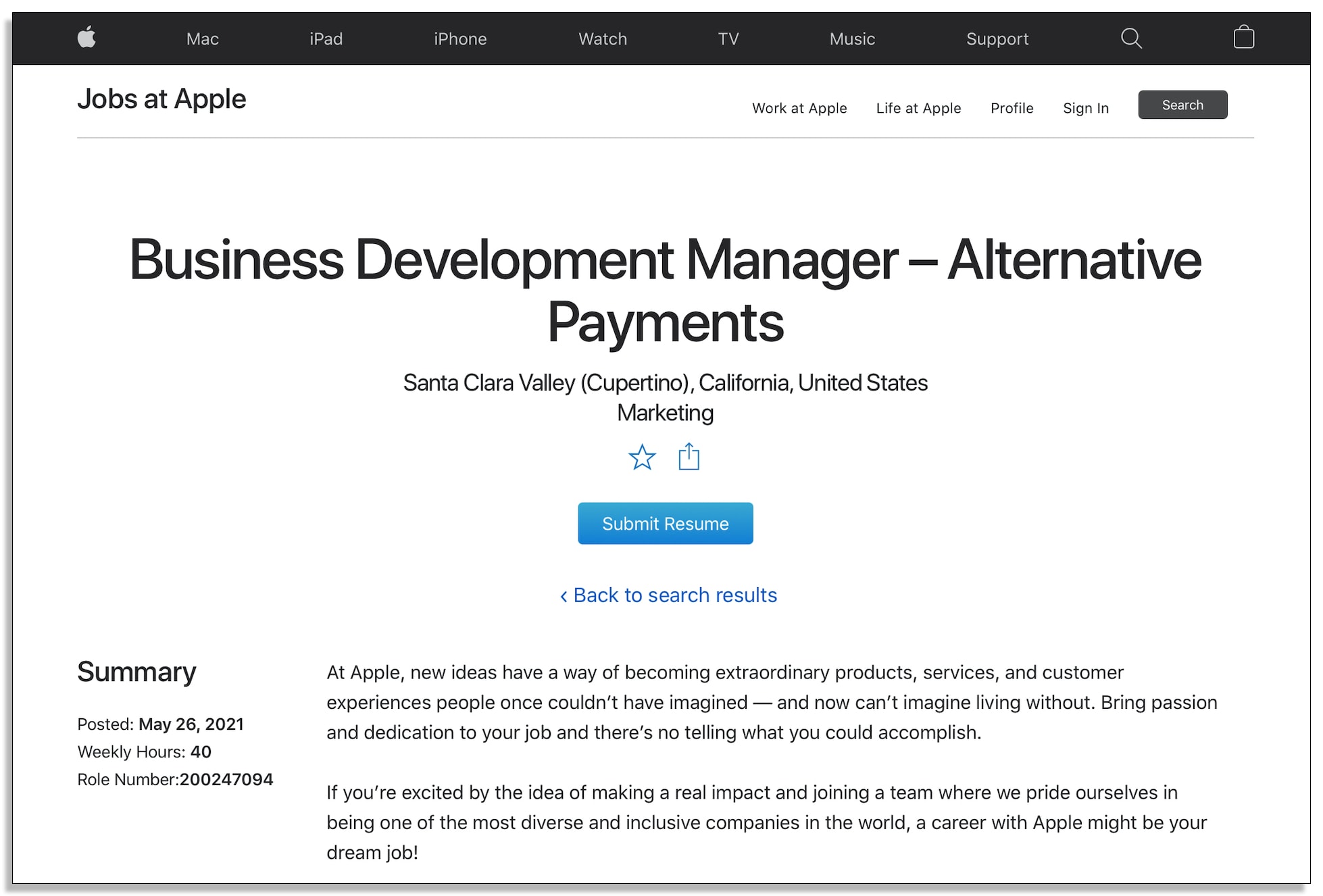Open the Work at Apple link
The width and height of the screenshot is (1323, 896).
(799, 108)
